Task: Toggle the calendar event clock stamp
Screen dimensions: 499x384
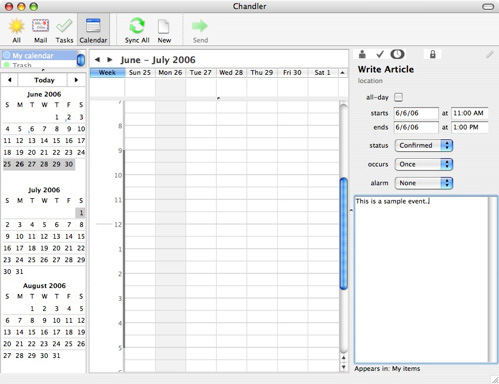Action: coord(397,54)
